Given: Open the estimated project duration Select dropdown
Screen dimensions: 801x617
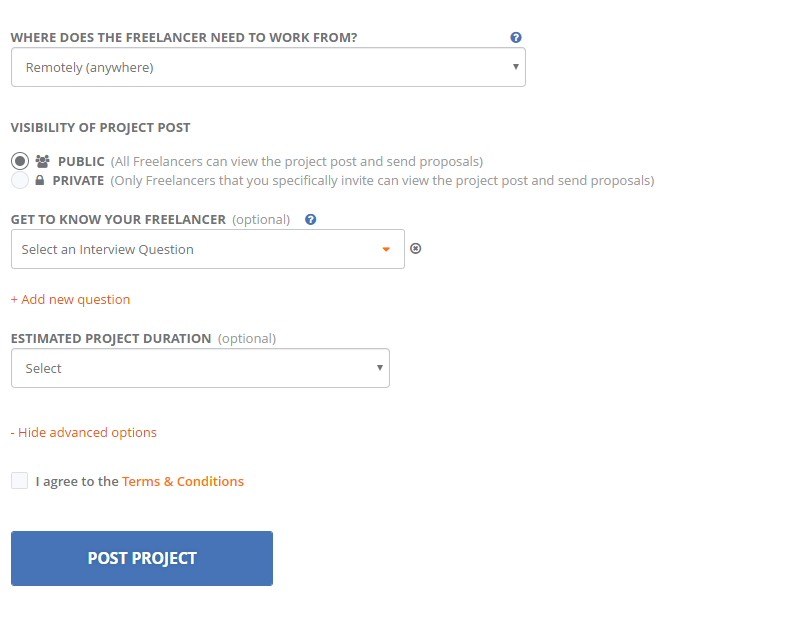Looking at the screenshot, I should tap(200, 368).
